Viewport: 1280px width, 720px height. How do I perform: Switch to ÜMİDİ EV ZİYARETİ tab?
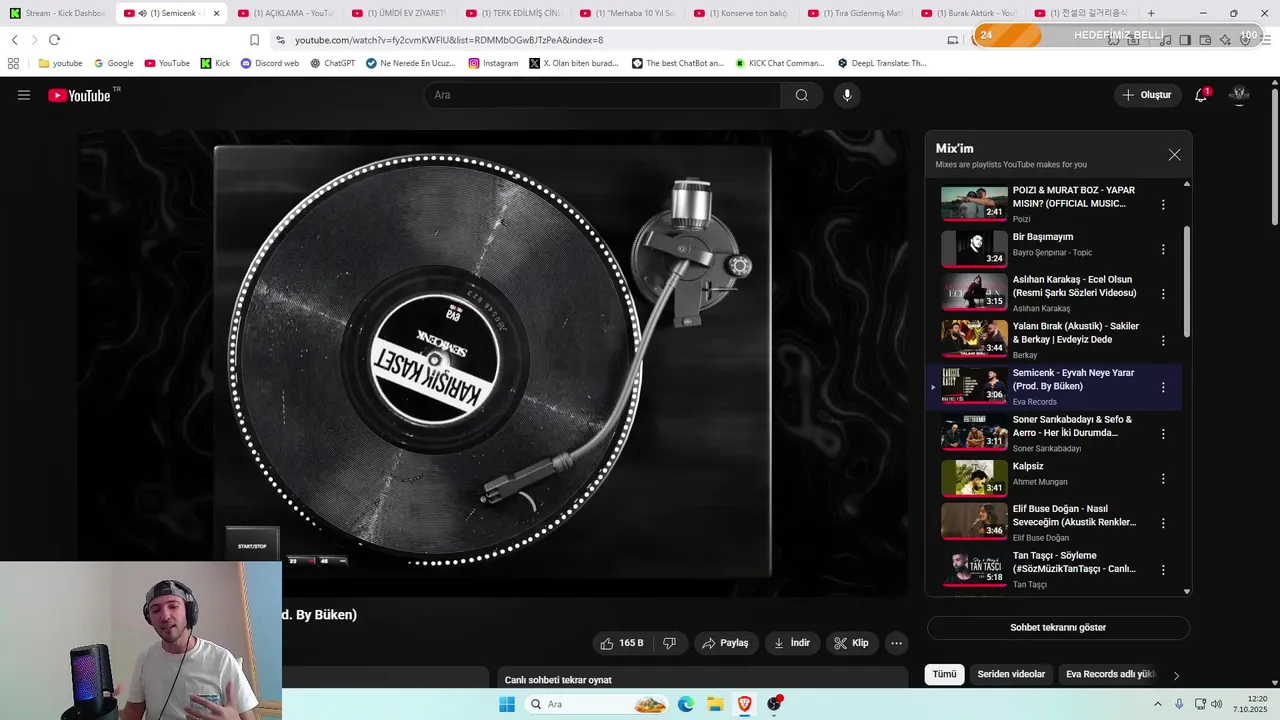(x=398, y=13)
